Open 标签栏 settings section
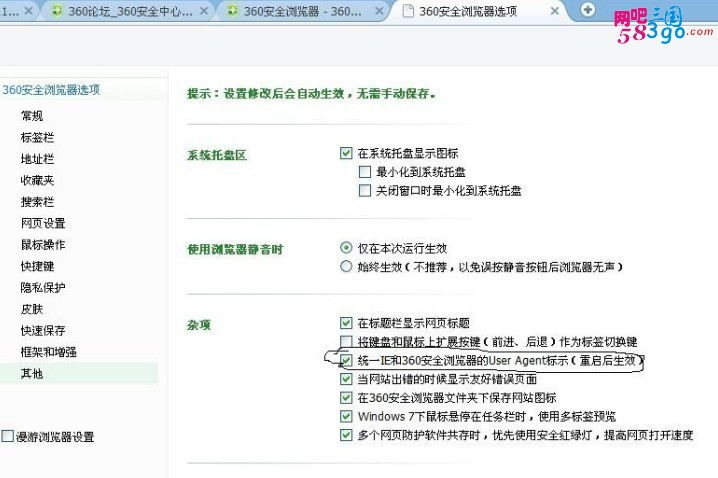The image size is (718, 478). click(37, 137)
